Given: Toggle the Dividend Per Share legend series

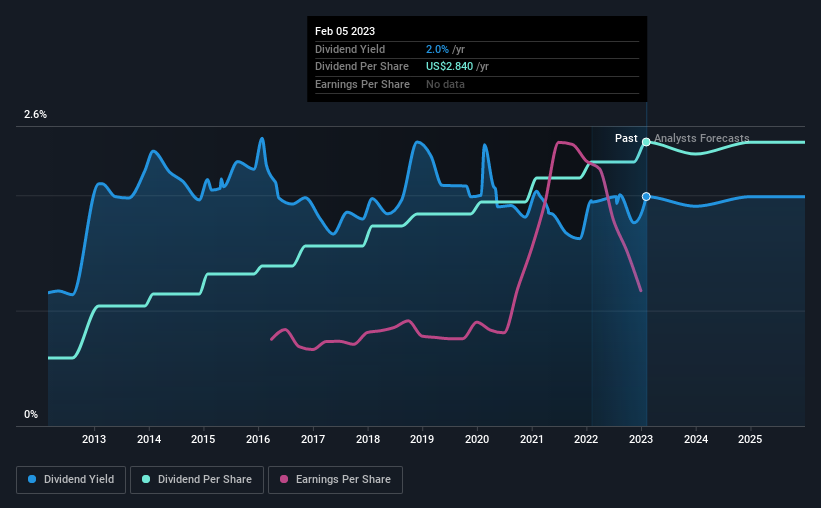Looking at the screenshot, I should (197, 480).
